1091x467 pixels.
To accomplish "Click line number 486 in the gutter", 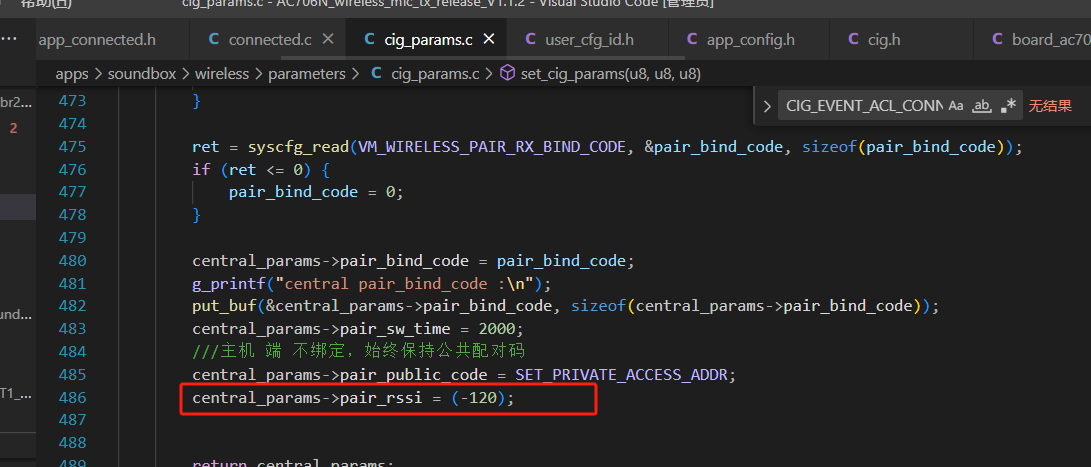I will coord(72,398).
